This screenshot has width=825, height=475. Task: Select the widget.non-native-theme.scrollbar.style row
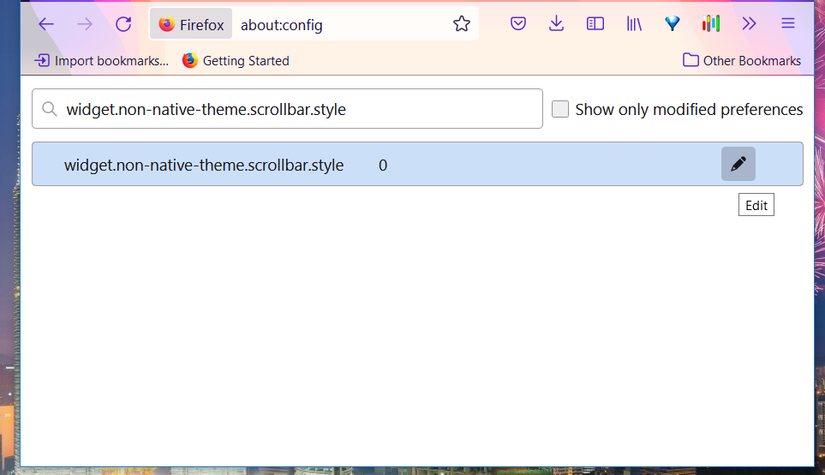204,165
